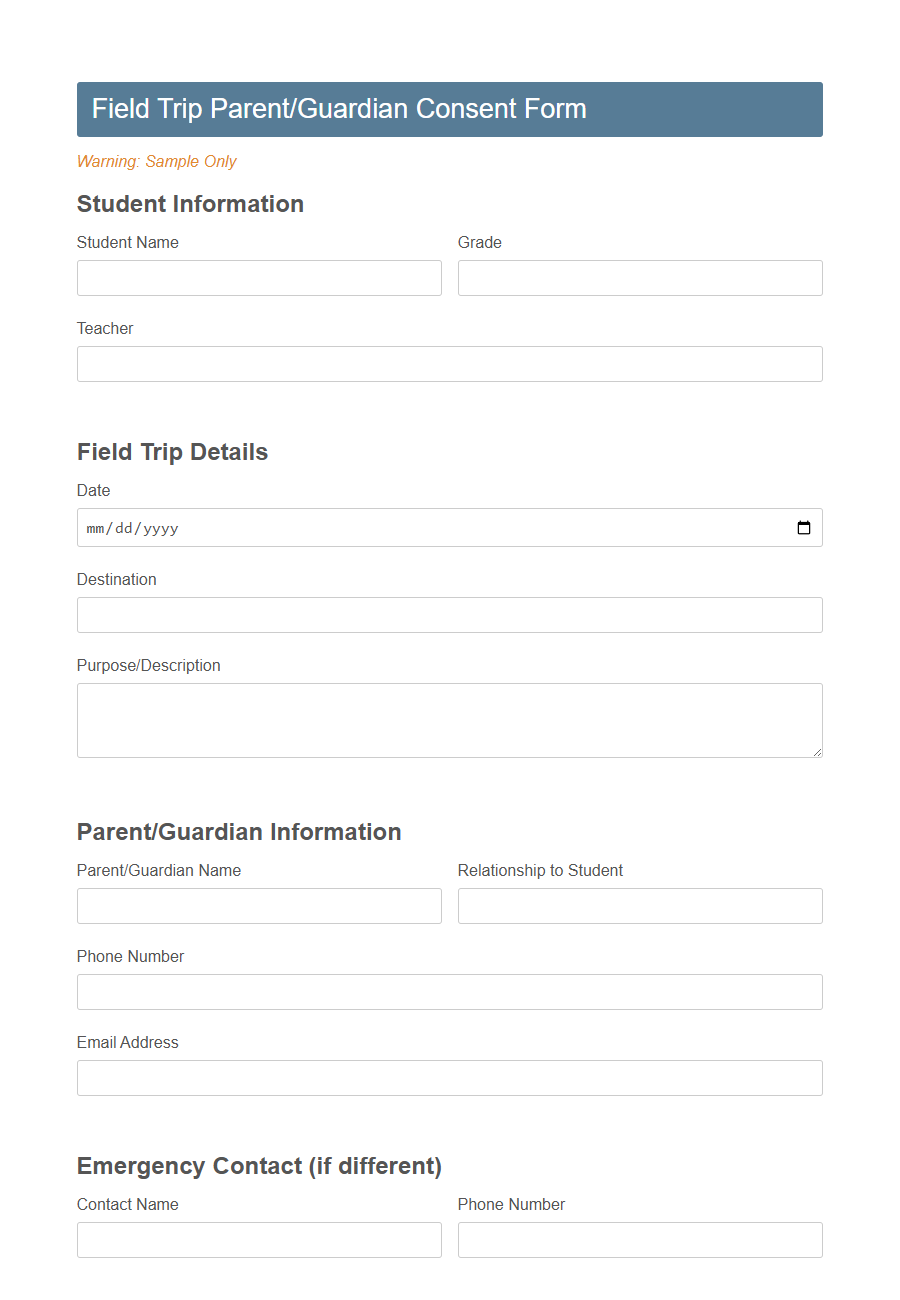
Task: Click the Field Trip Details heading
Action: point(172,452)
